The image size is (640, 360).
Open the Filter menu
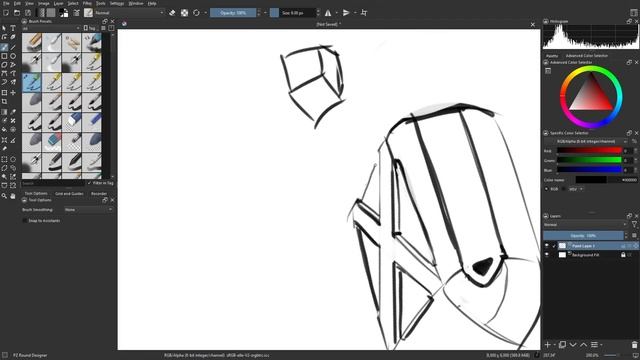coord(87,3)
